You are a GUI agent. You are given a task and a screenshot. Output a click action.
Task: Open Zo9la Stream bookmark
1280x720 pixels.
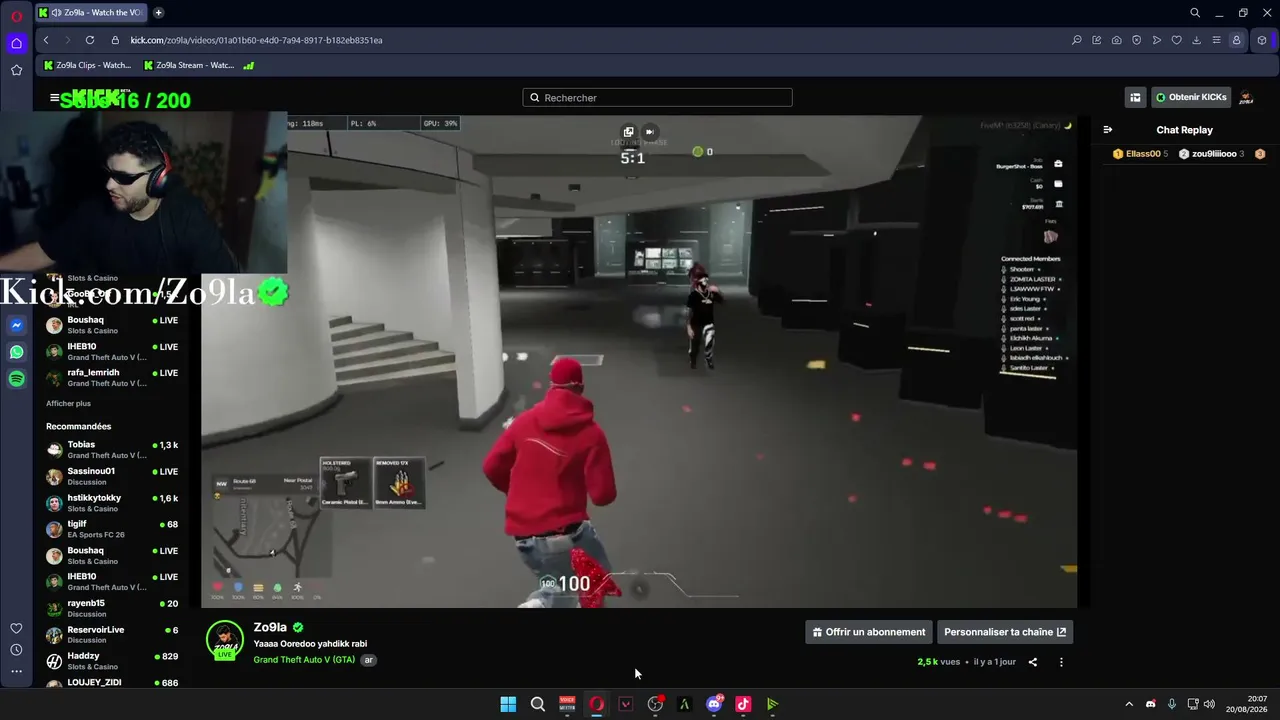coord(189,65)
